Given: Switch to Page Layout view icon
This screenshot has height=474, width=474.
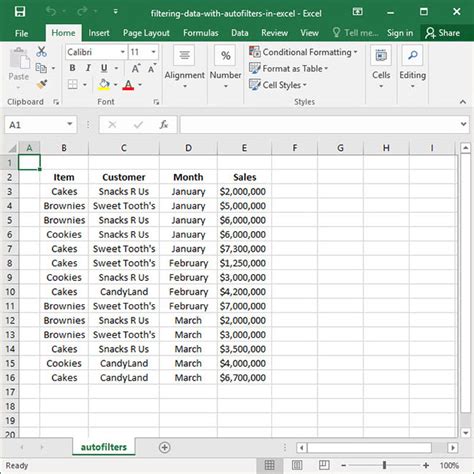Looking at the screenshot, I should click(x=297, y=465).
